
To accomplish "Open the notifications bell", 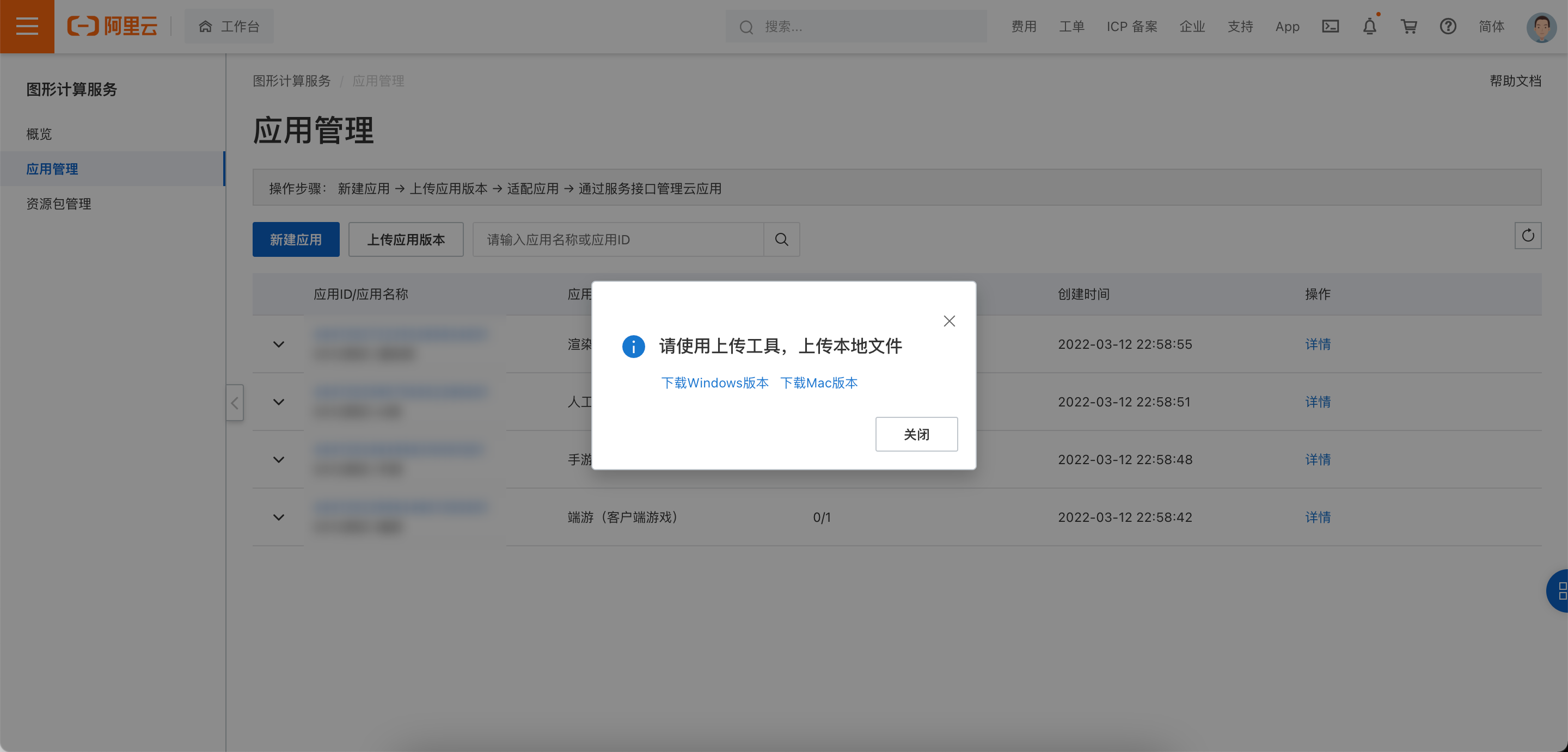I will pyautogui.click(x=1369, y=26).
